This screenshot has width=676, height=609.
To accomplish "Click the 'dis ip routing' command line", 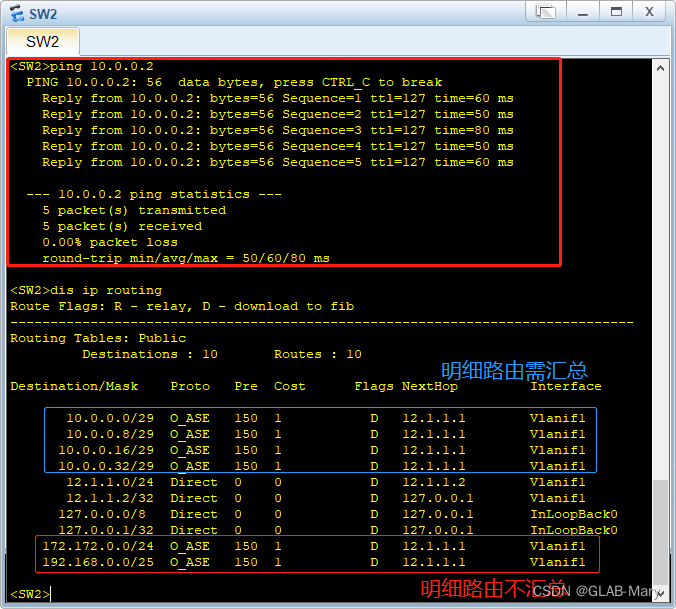I will point(86,290).
